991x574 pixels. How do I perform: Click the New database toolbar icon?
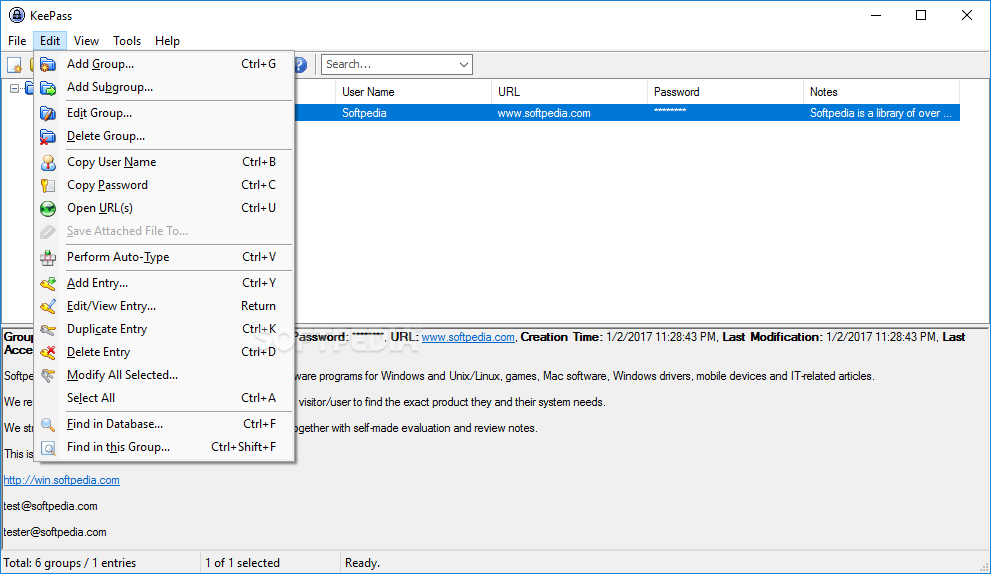14,64
